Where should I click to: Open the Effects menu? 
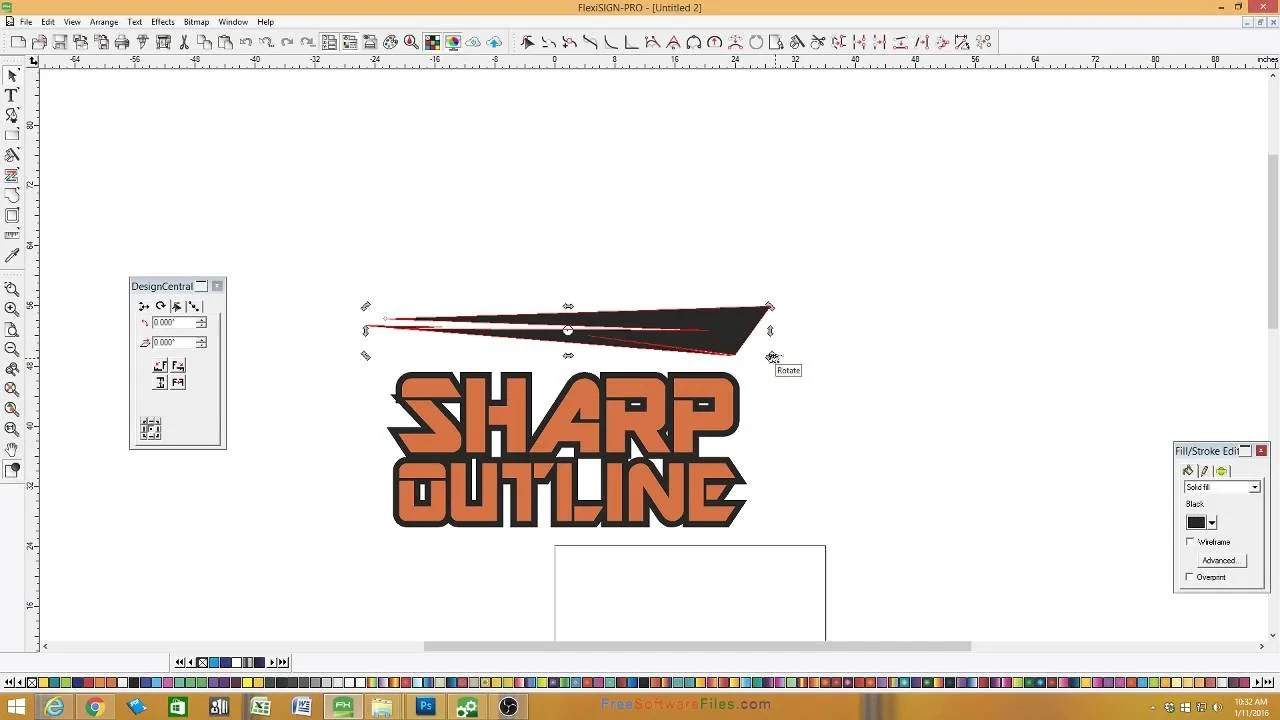pyautogui.click(x=163, y=22)
